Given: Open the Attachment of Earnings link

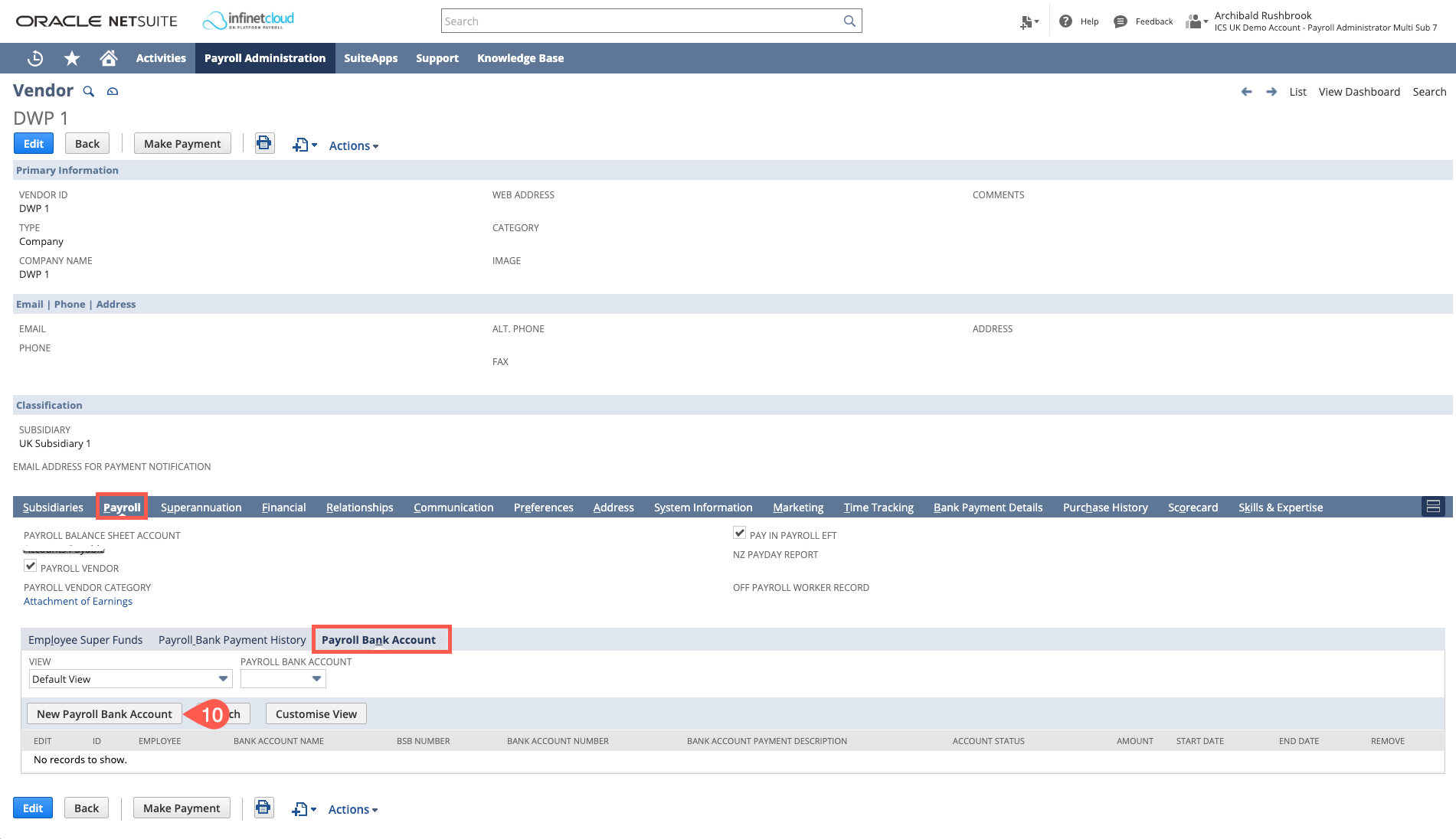Looking at the screenshot, I should 77,601.
